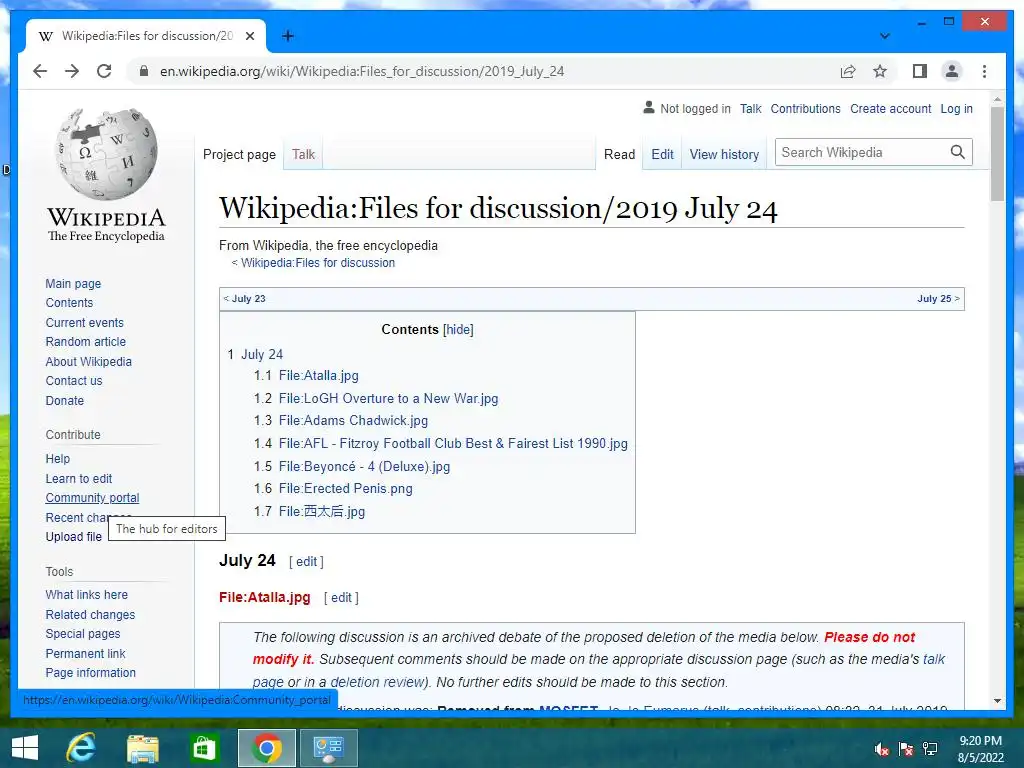
Task: Switch to the Project page tab
Action: pyautogui.click(x=239, y=154)
